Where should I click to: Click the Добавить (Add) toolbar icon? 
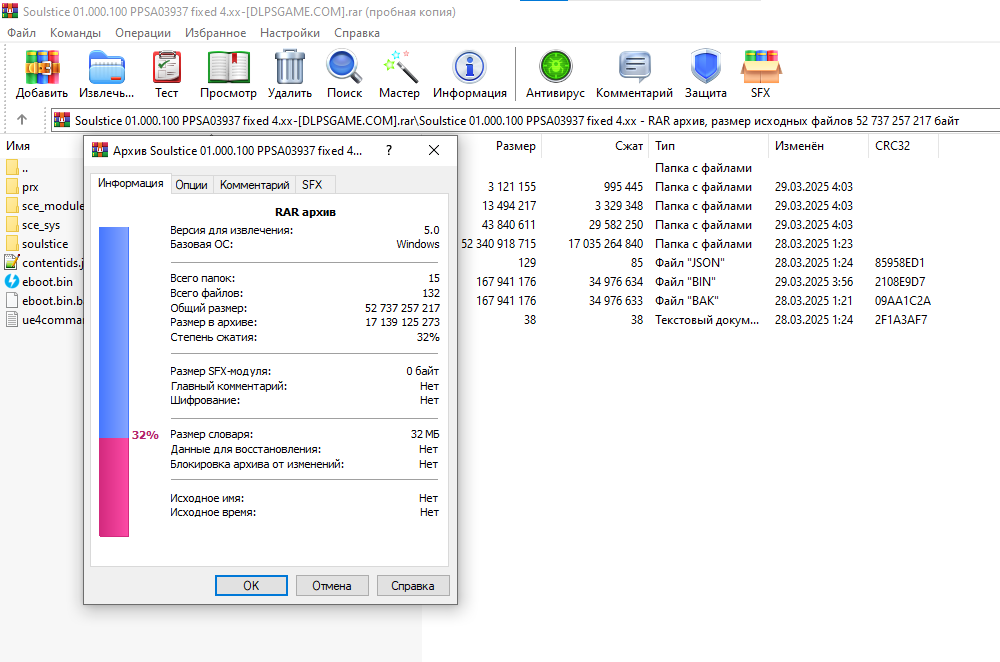42,68
